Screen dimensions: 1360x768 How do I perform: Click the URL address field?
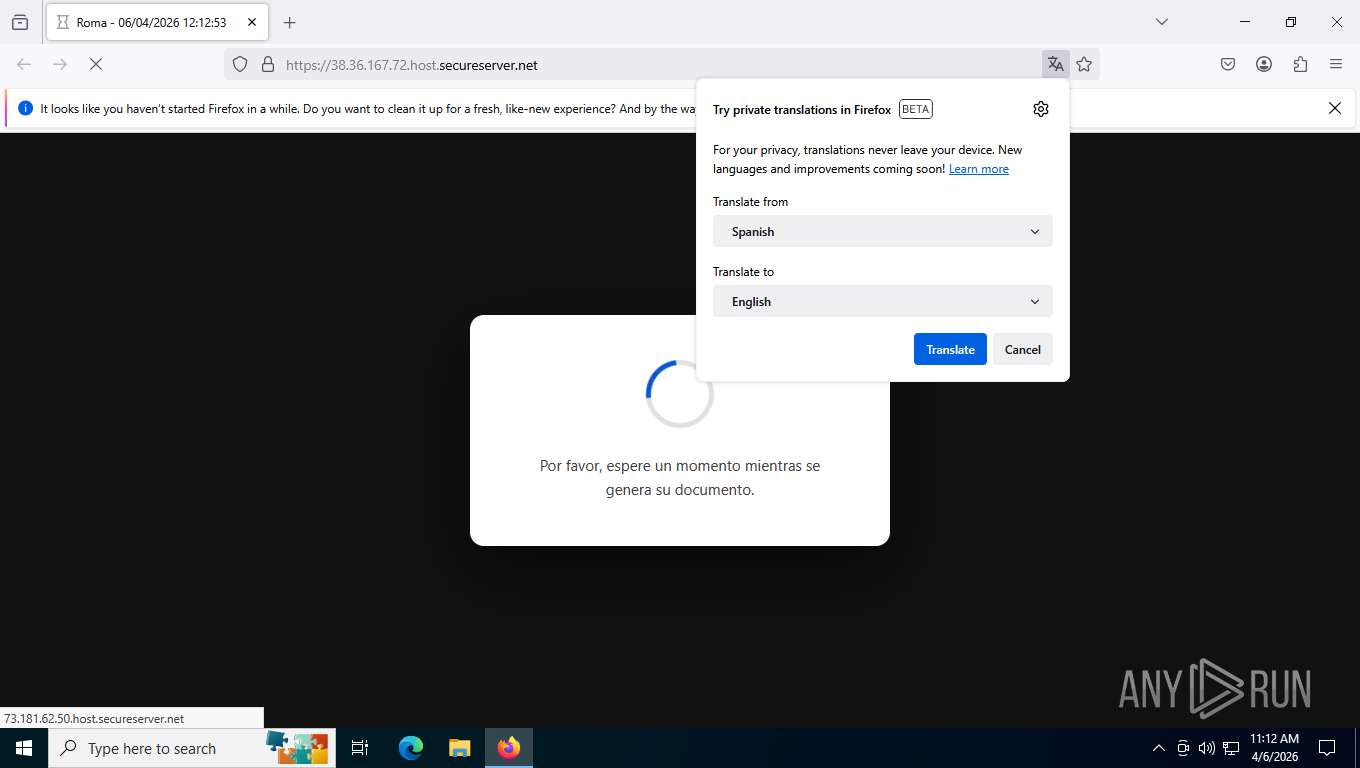[660, 65]
